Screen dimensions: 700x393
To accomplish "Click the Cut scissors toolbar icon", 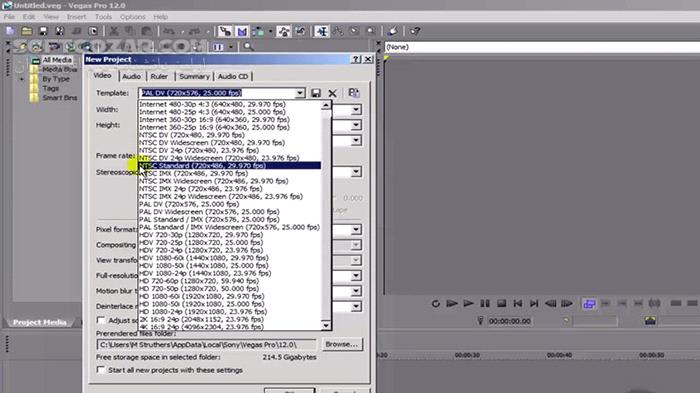I will pos(114,31).
